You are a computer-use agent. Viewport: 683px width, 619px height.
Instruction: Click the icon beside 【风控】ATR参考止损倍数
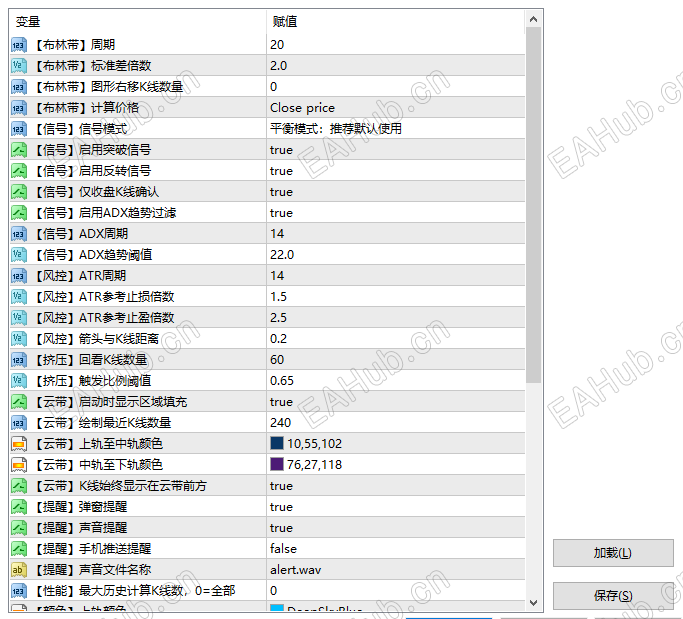19,297
